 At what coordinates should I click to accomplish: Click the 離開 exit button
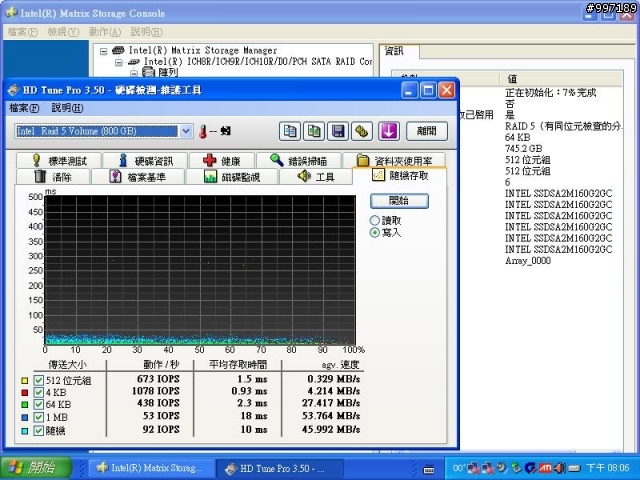[x=427, y=131]
